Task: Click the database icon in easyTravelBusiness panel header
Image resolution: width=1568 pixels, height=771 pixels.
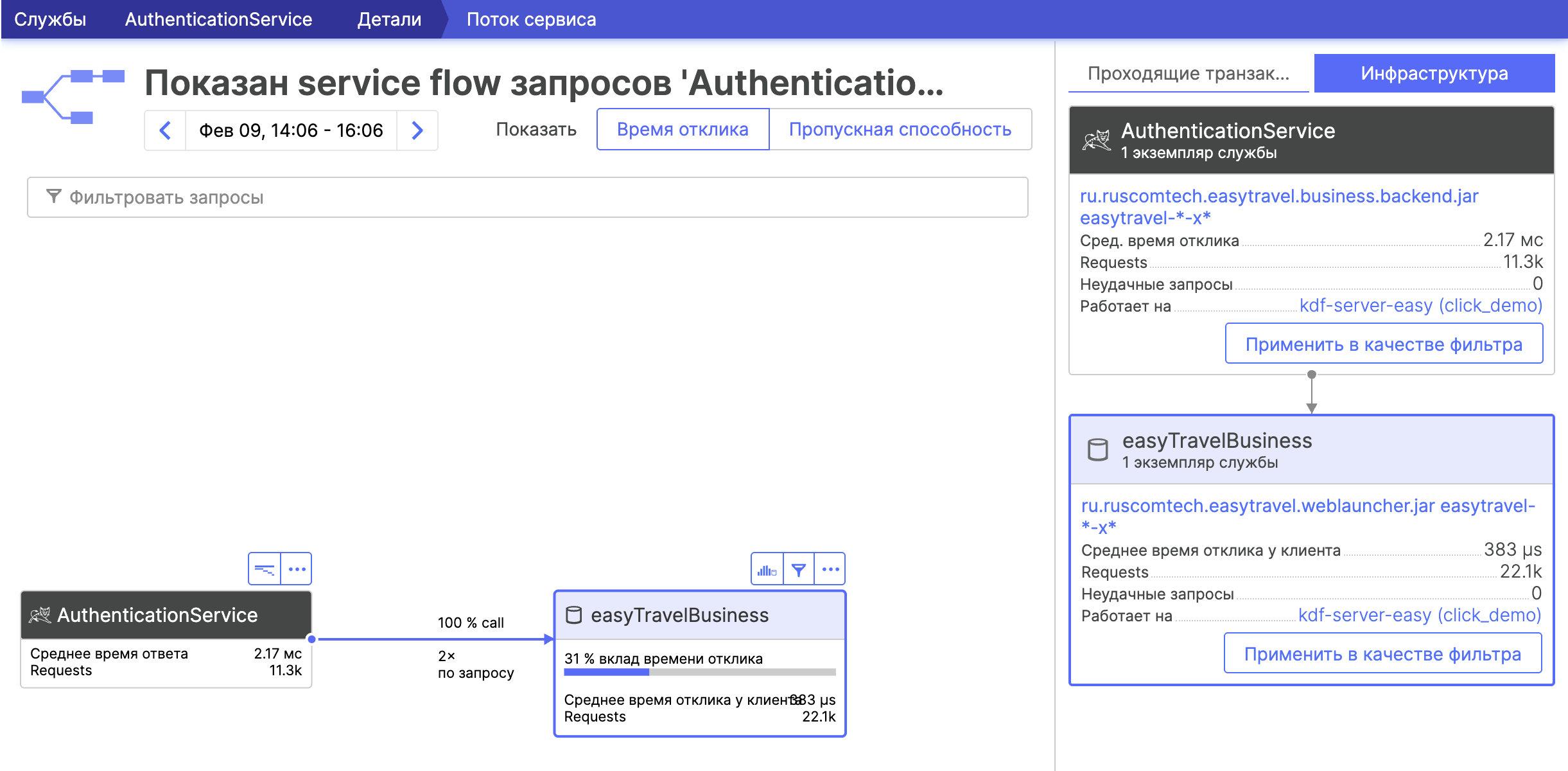Action: [1097, 450]
